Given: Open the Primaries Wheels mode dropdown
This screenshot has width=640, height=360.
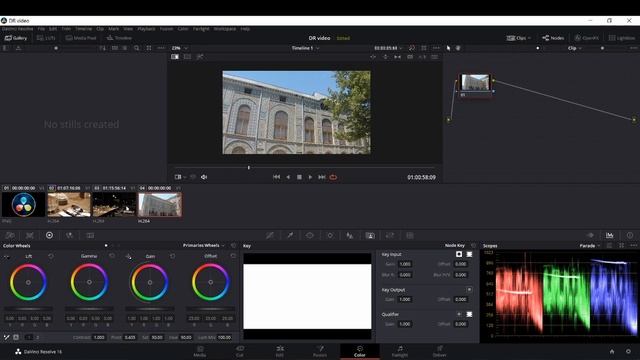Looking at the screenshot, I should click(204, 246).
